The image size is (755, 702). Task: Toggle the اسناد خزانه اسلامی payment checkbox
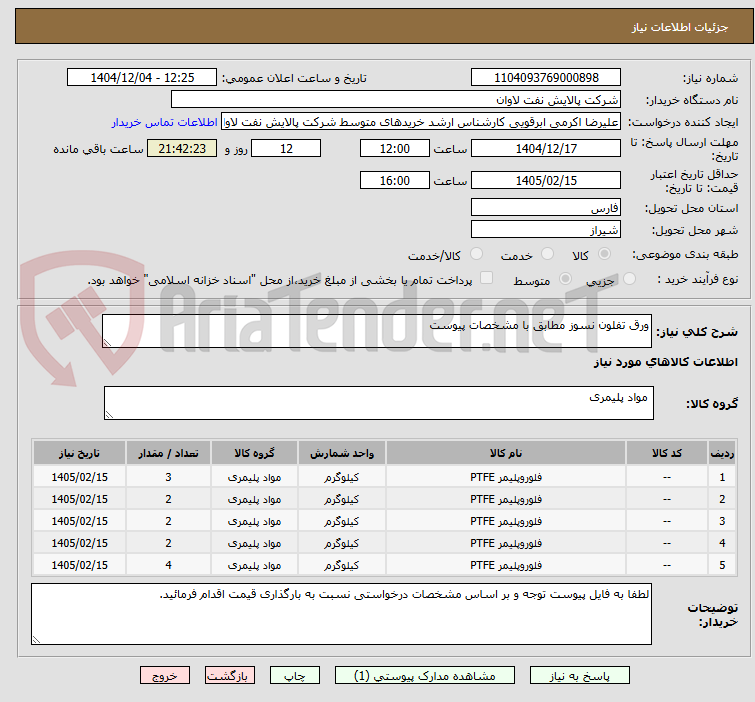point(487,278)
